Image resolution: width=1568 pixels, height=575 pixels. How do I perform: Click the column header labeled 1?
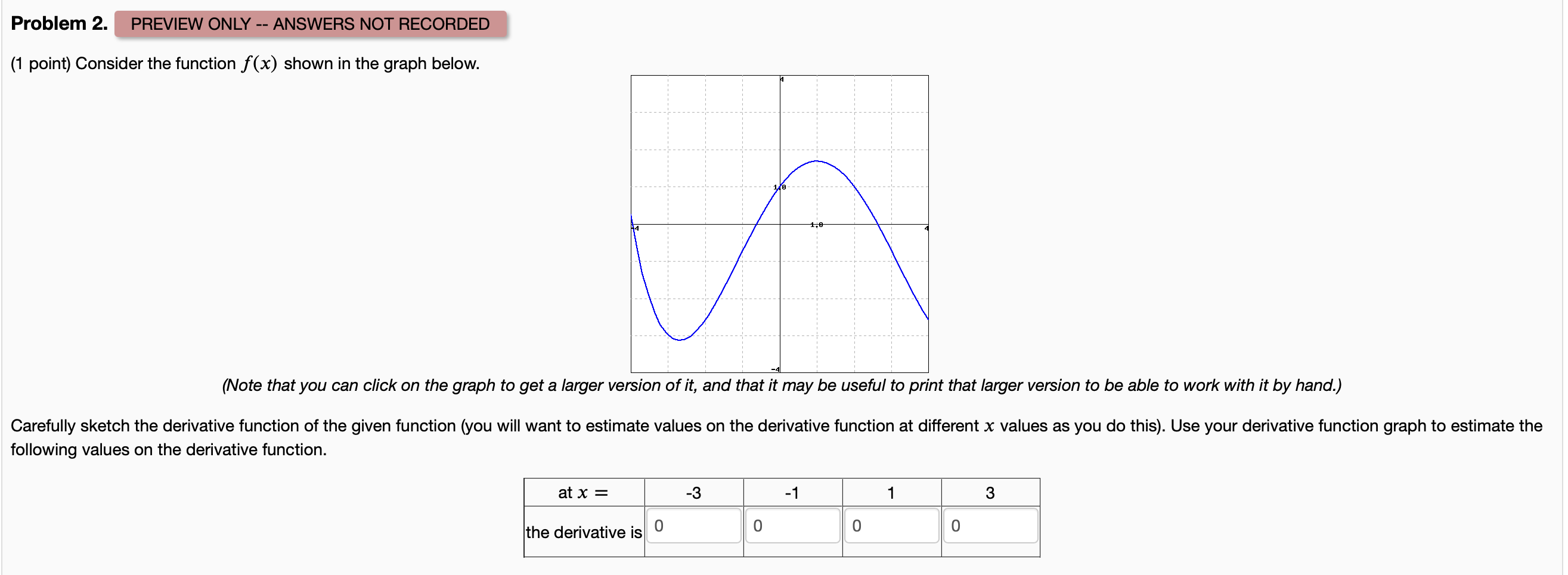tap(891, 492)
